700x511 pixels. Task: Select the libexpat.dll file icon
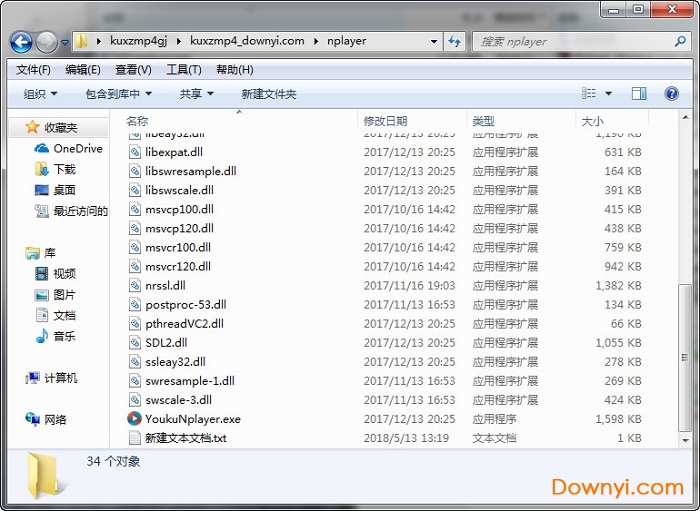(135, 152)
